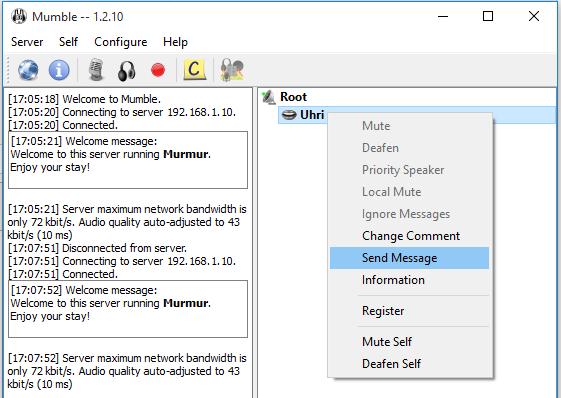
Task: Click greyed Mute entry in context menu
Action: (409, 126)
